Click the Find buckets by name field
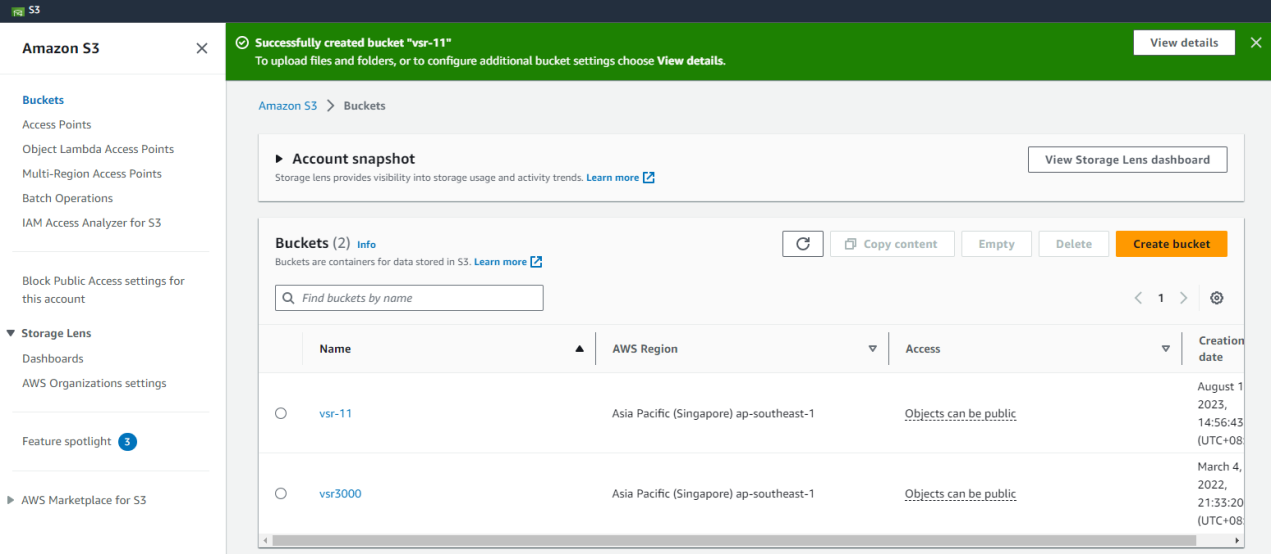Screen dimensions: 1271x554 click(409, 298)
